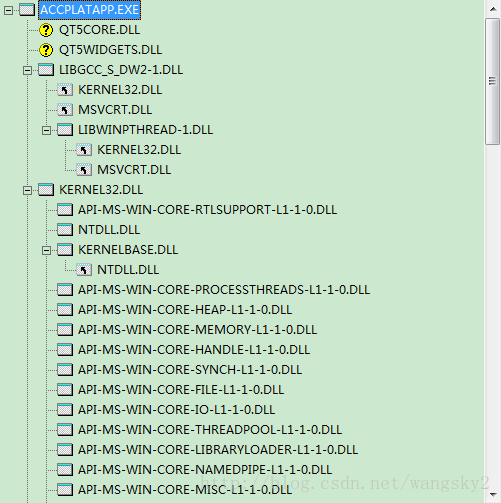
Task: Click the vertical scrollbar thumb
Action: click(492, 82)
